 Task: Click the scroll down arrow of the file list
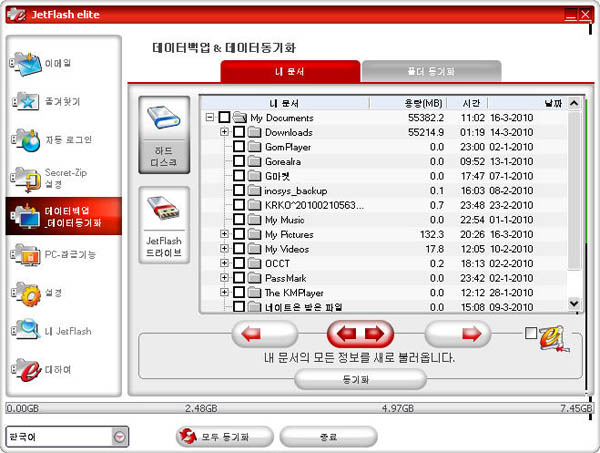[x=574, y=304]
